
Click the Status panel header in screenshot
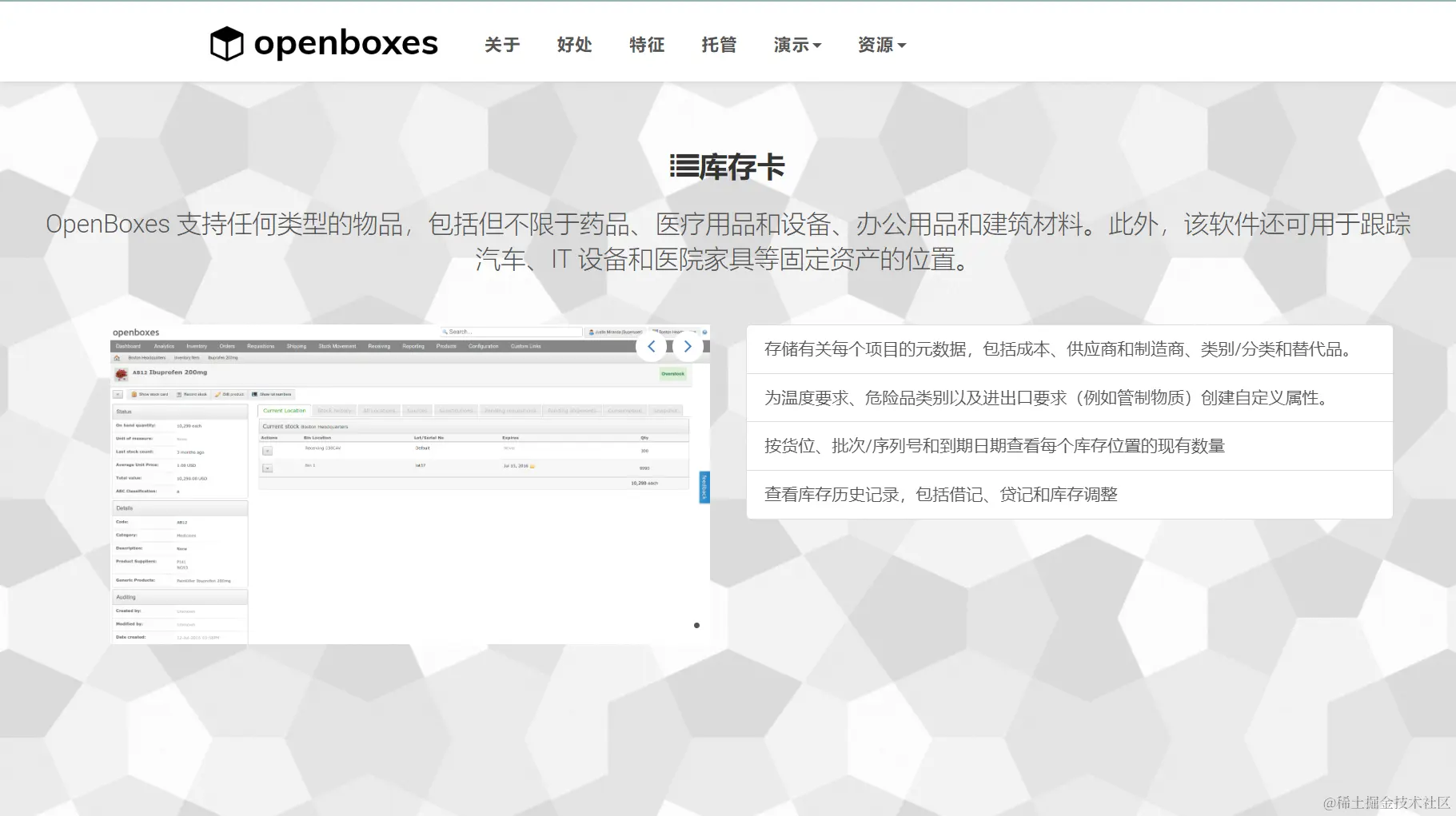(180, 412)
